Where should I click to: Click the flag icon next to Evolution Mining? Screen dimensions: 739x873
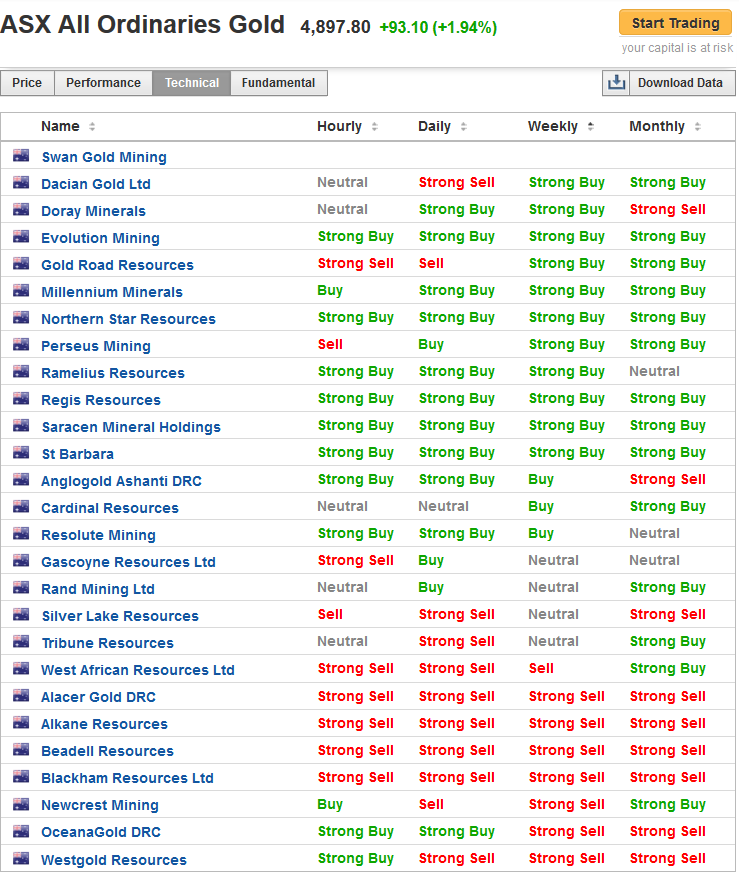pos(21,236)
